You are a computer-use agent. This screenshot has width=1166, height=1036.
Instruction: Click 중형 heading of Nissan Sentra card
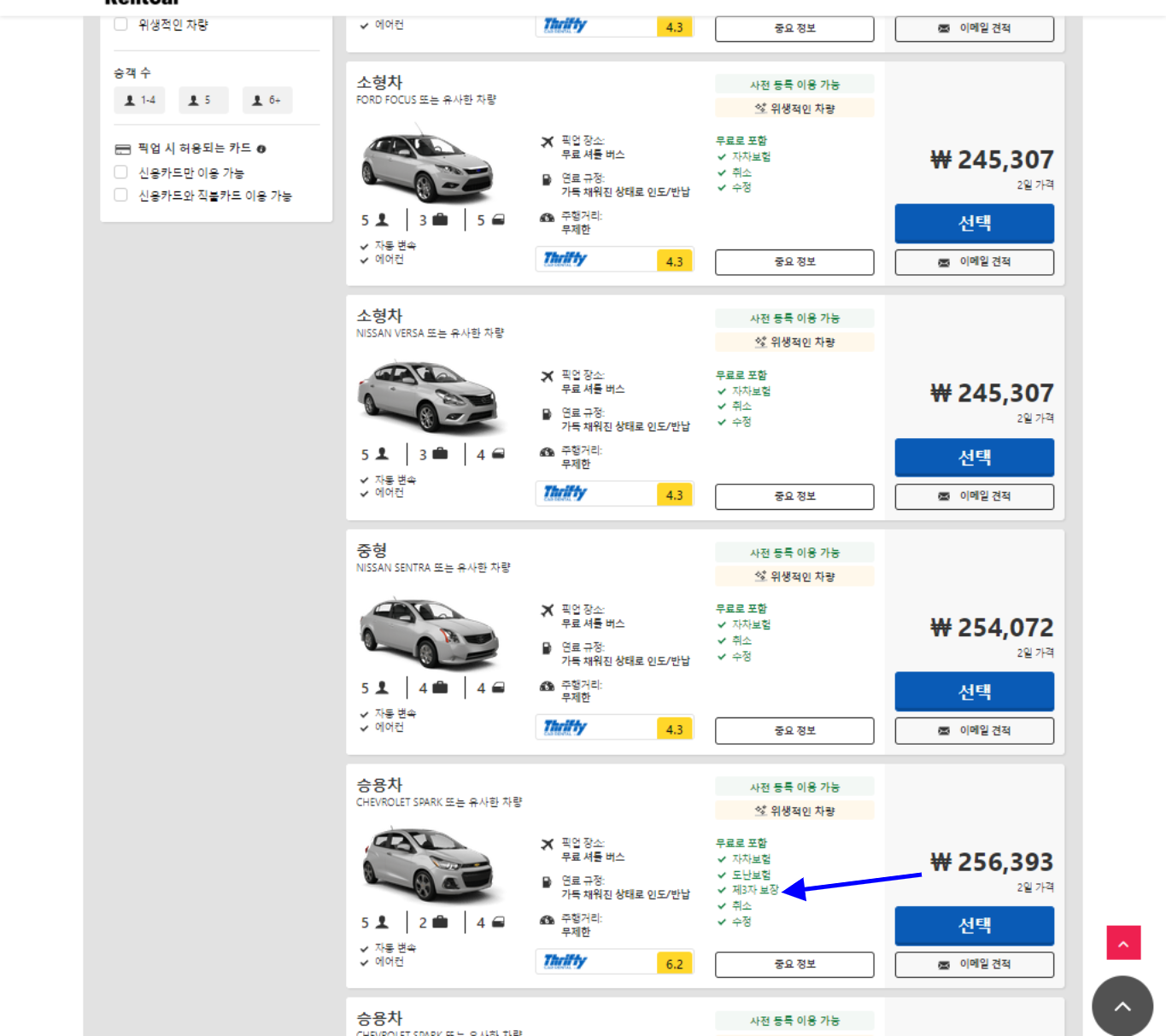click(372, 550)
